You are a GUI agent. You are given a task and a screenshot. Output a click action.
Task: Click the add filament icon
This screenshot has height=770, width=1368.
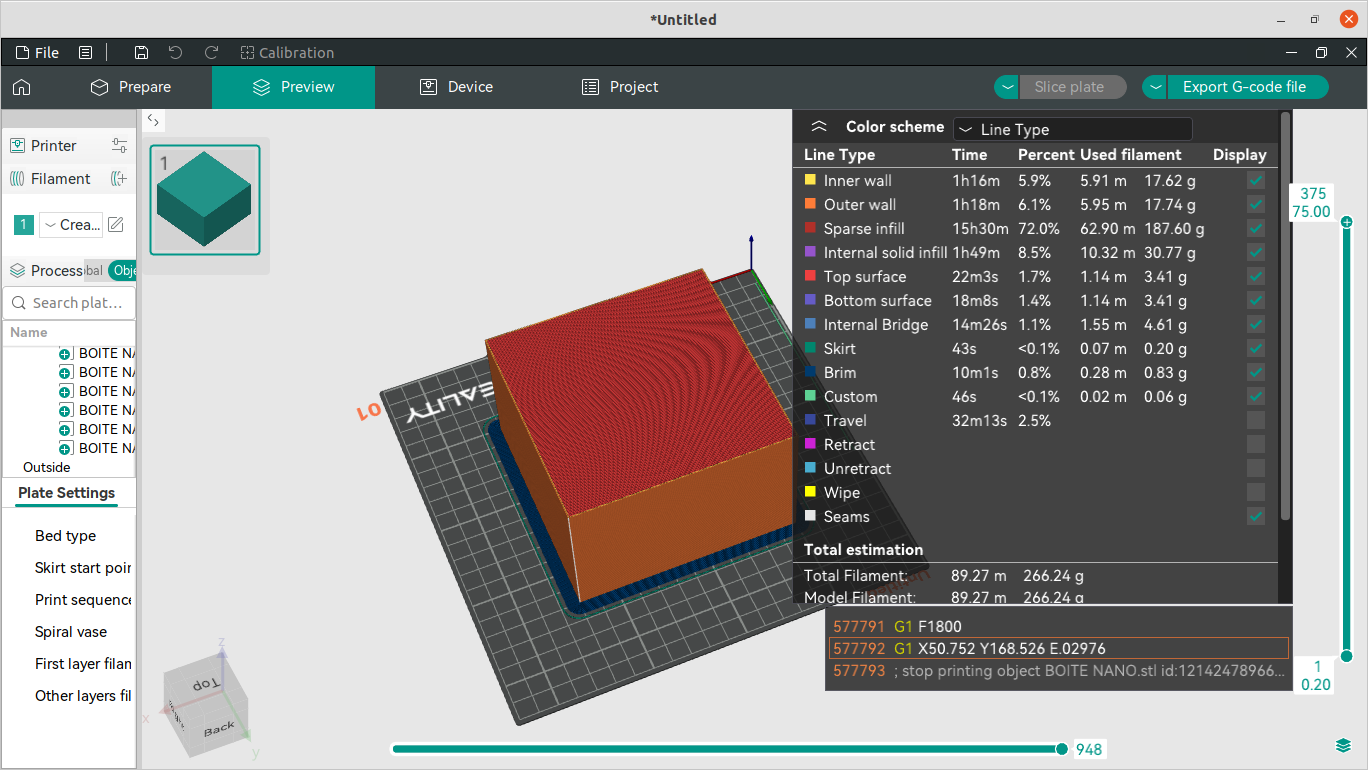click(119, 179)
